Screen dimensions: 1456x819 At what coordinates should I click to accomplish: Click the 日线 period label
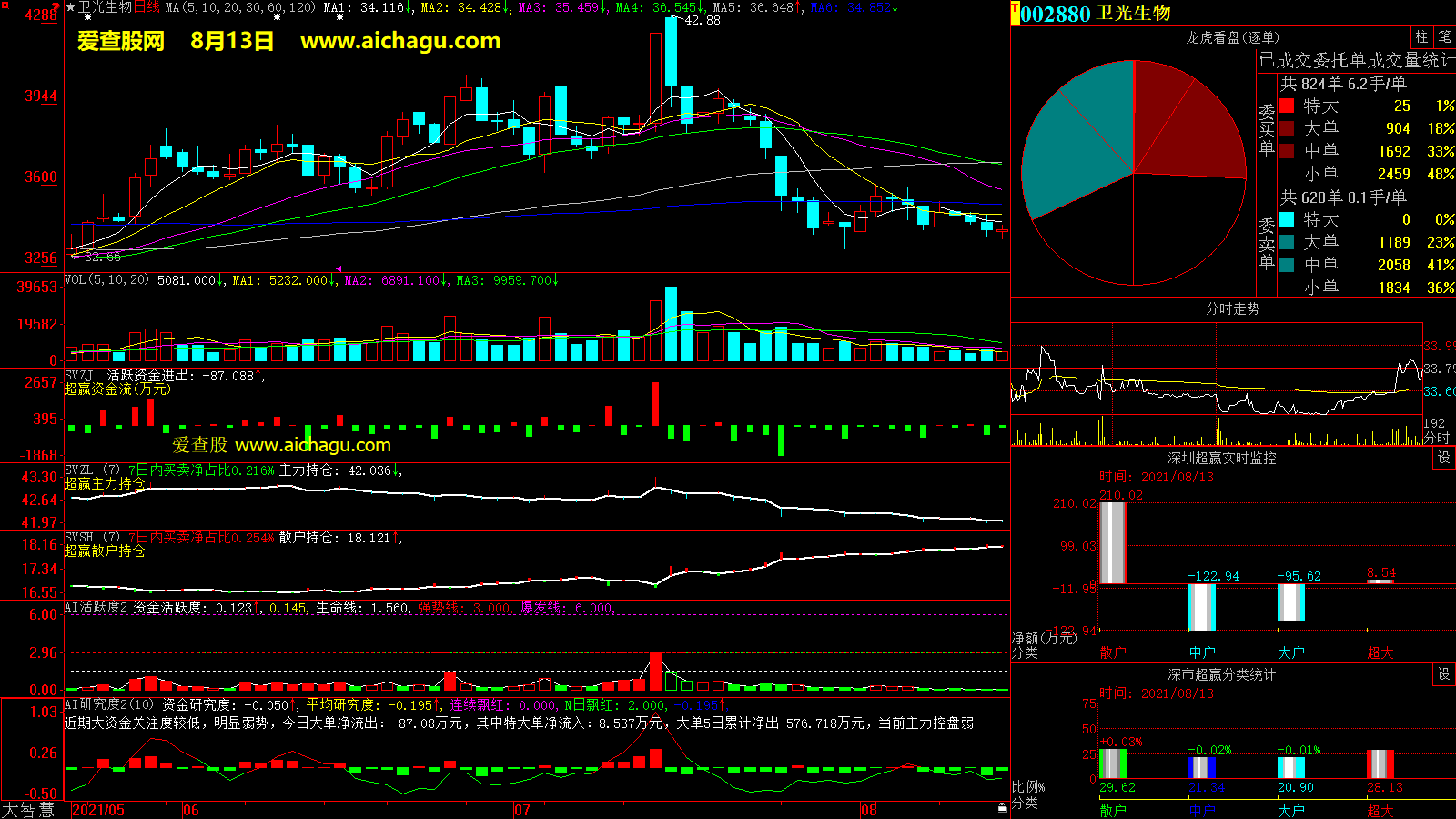[x=147, y=7]
